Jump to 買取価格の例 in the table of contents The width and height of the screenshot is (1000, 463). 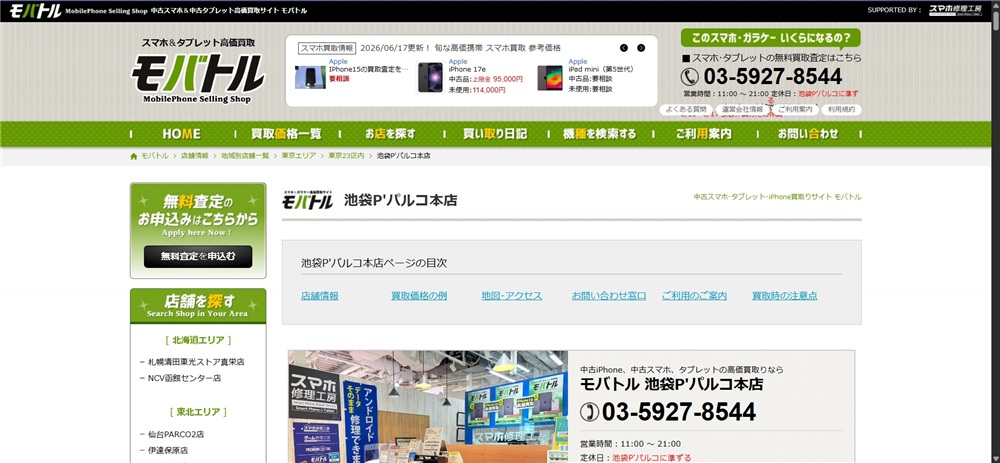[419, 296]
